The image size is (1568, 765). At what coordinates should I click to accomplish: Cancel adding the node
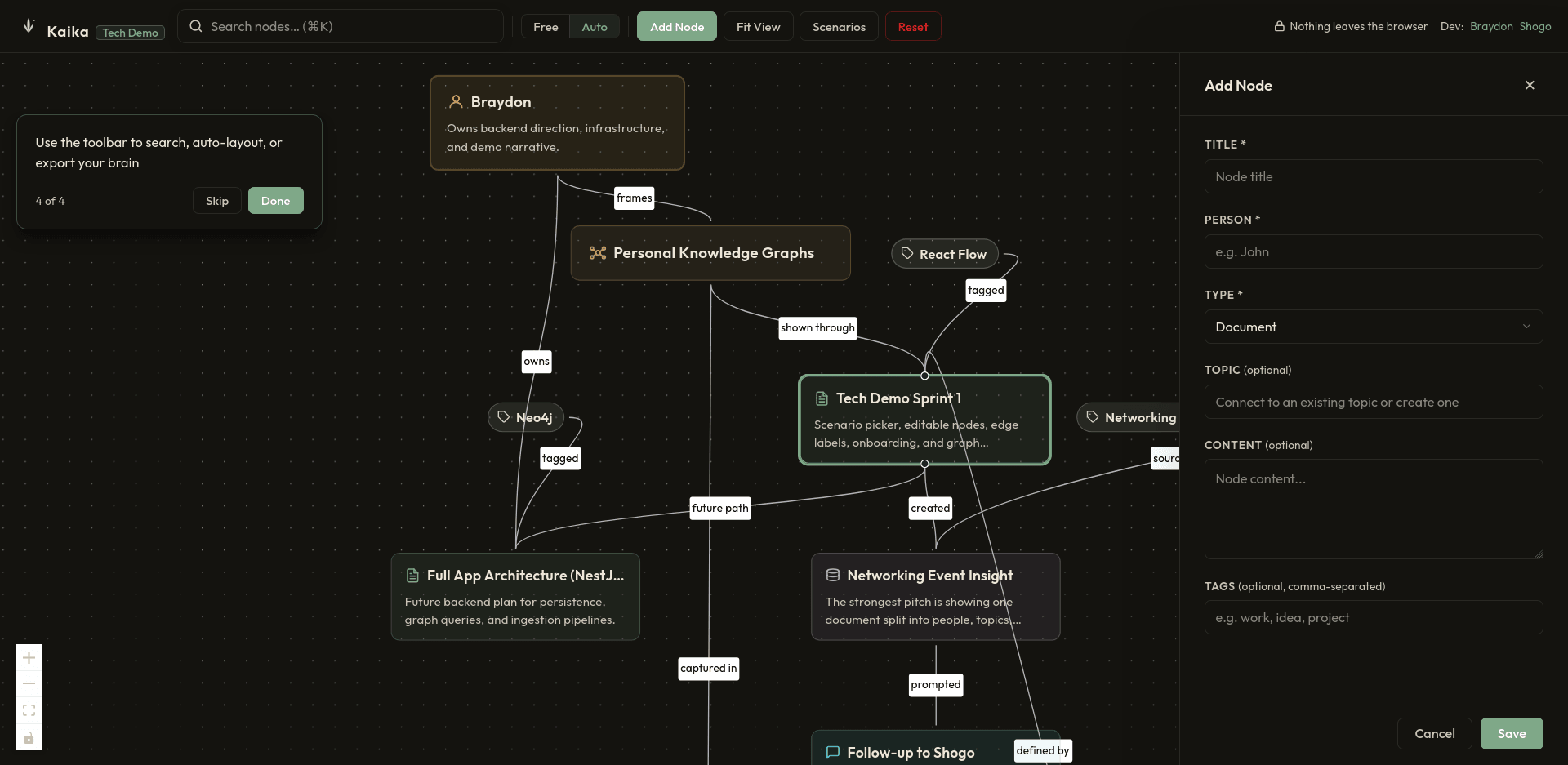[x=1435, y=733]
